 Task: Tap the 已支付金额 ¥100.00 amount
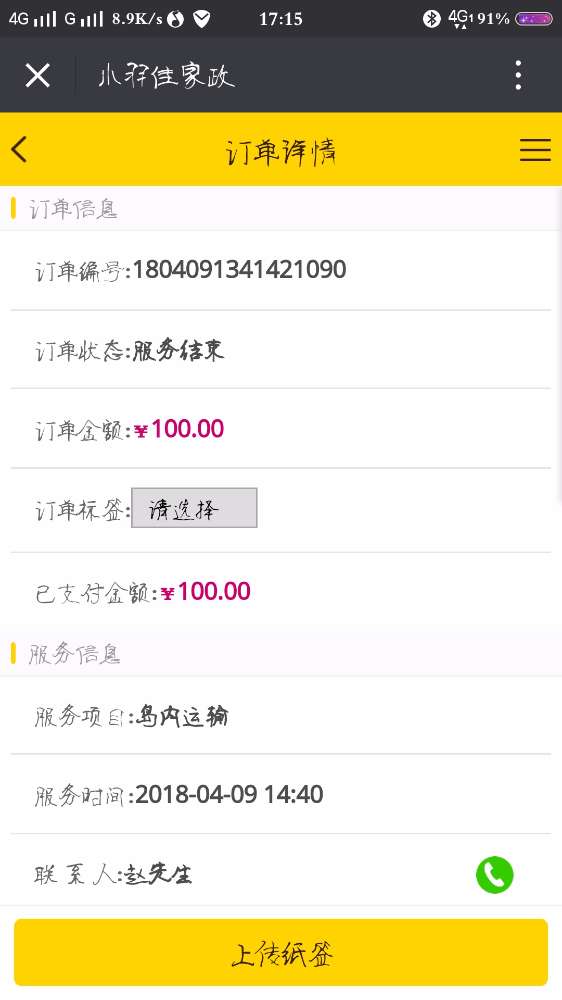point(205,592)
